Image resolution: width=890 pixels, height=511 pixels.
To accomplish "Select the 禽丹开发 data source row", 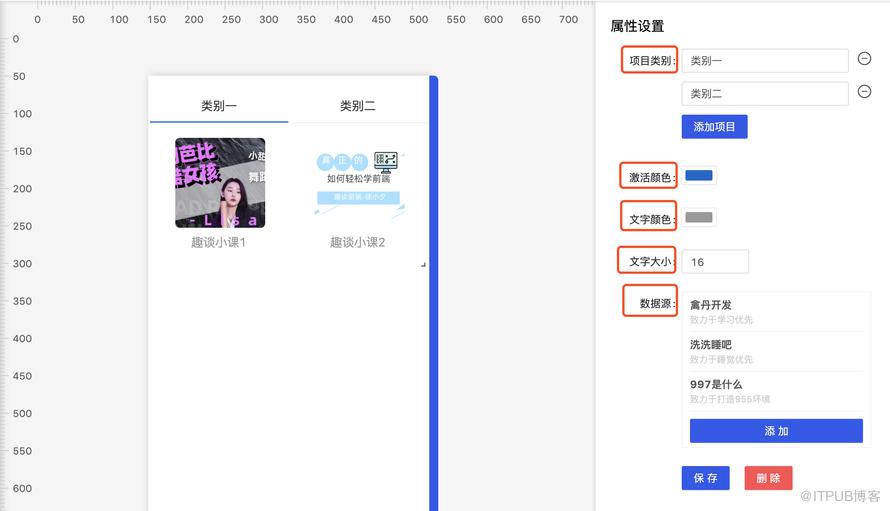I will 776,312.
